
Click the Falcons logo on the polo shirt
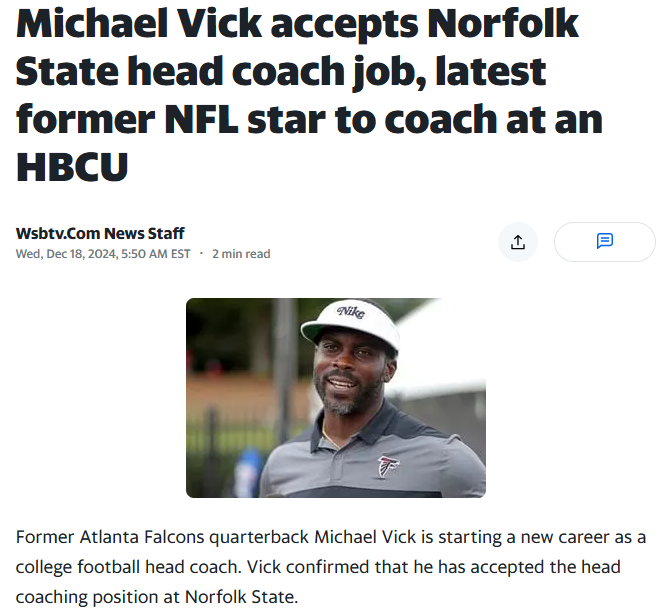pos(388,466)
